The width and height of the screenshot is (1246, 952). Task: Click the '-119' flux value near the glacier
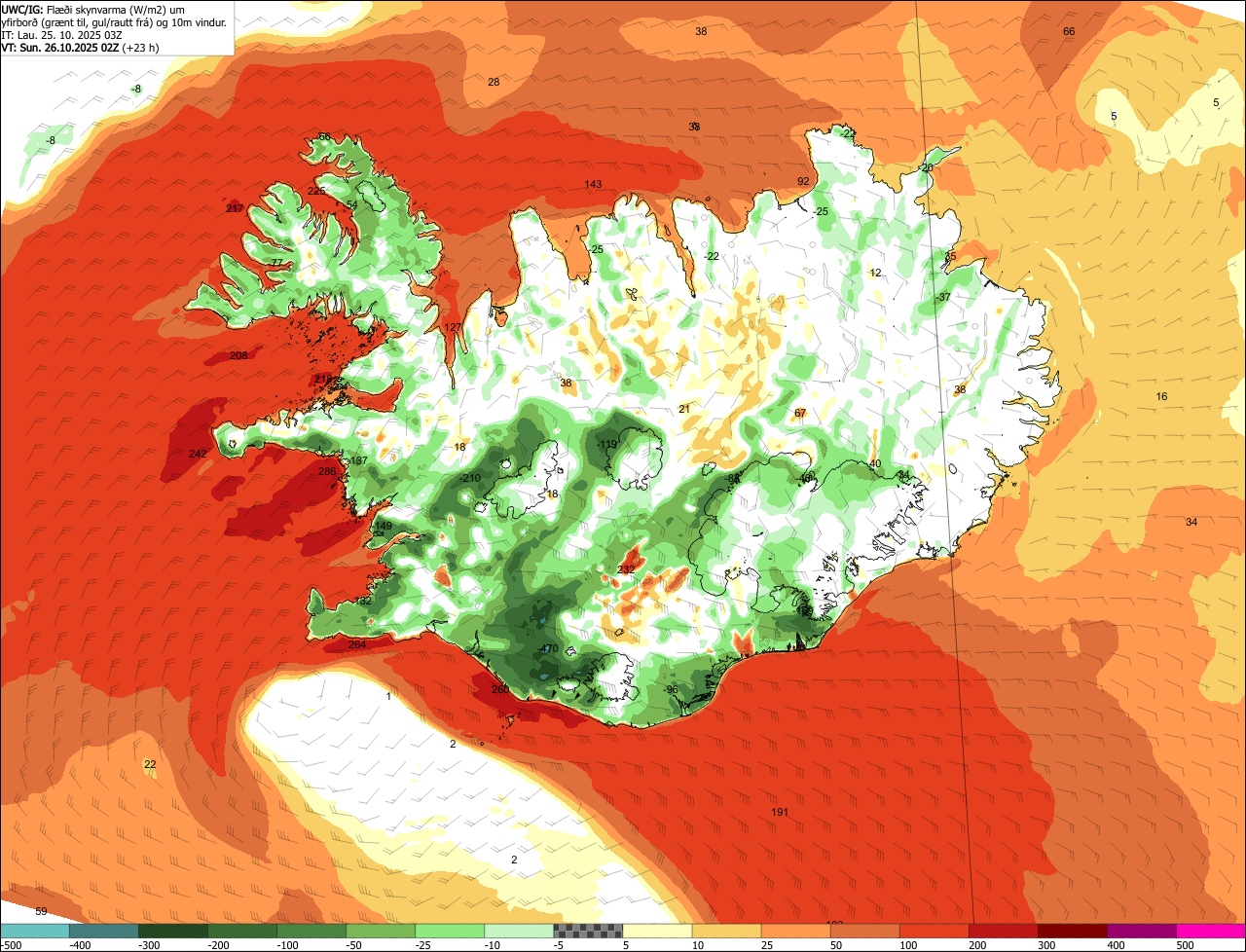point(607,445)
